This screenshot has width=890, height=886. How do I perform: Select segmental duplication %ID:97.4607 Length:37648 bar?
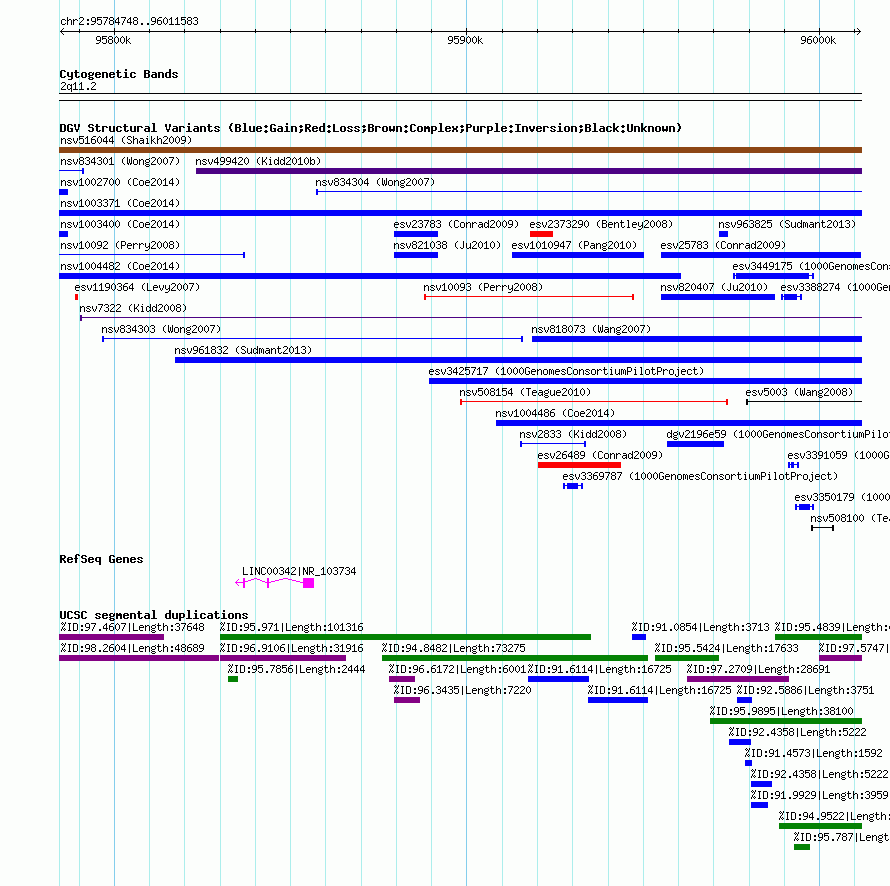point(111,637)
